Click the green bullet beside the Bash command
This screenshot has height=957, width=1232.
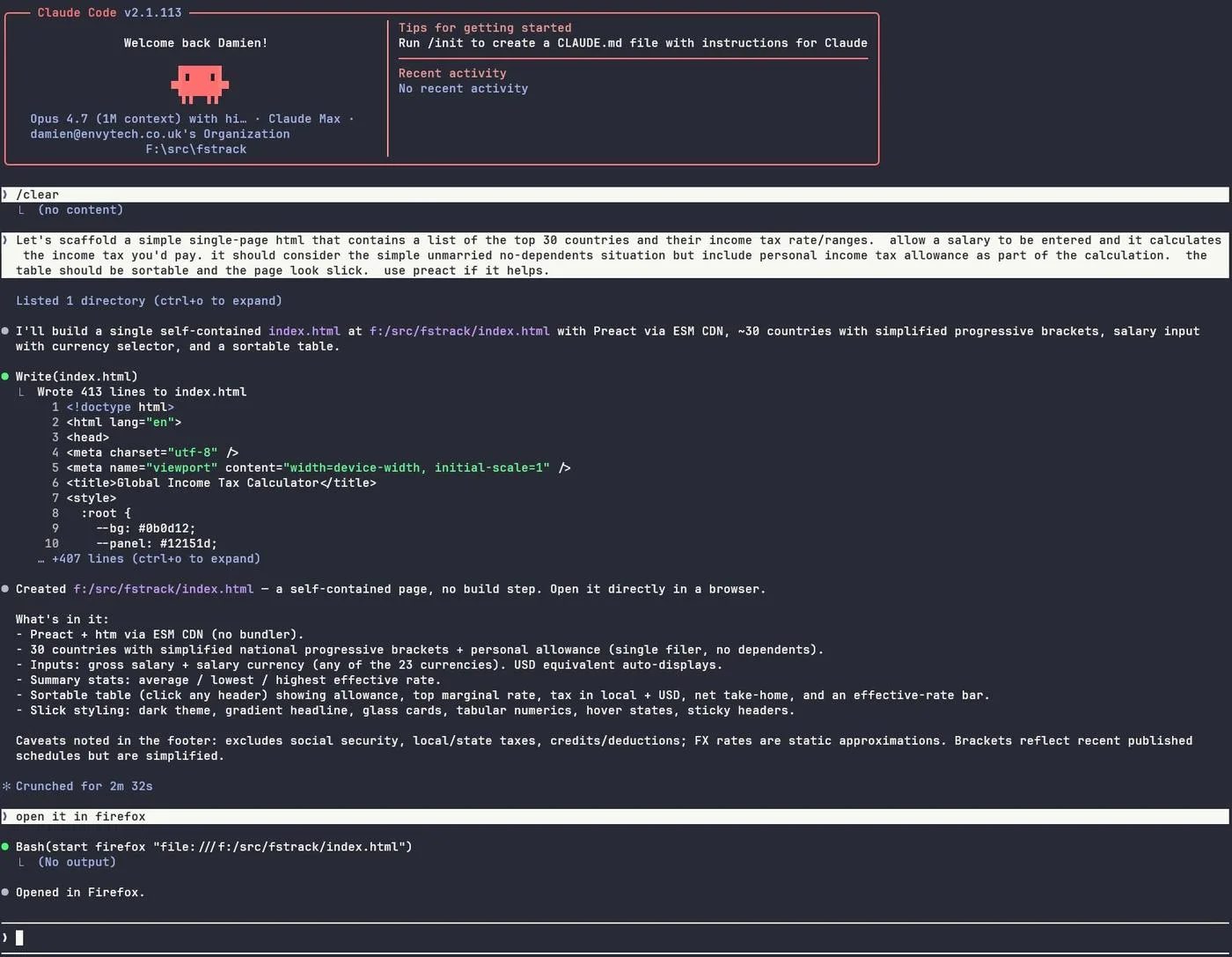coord(5,847)
